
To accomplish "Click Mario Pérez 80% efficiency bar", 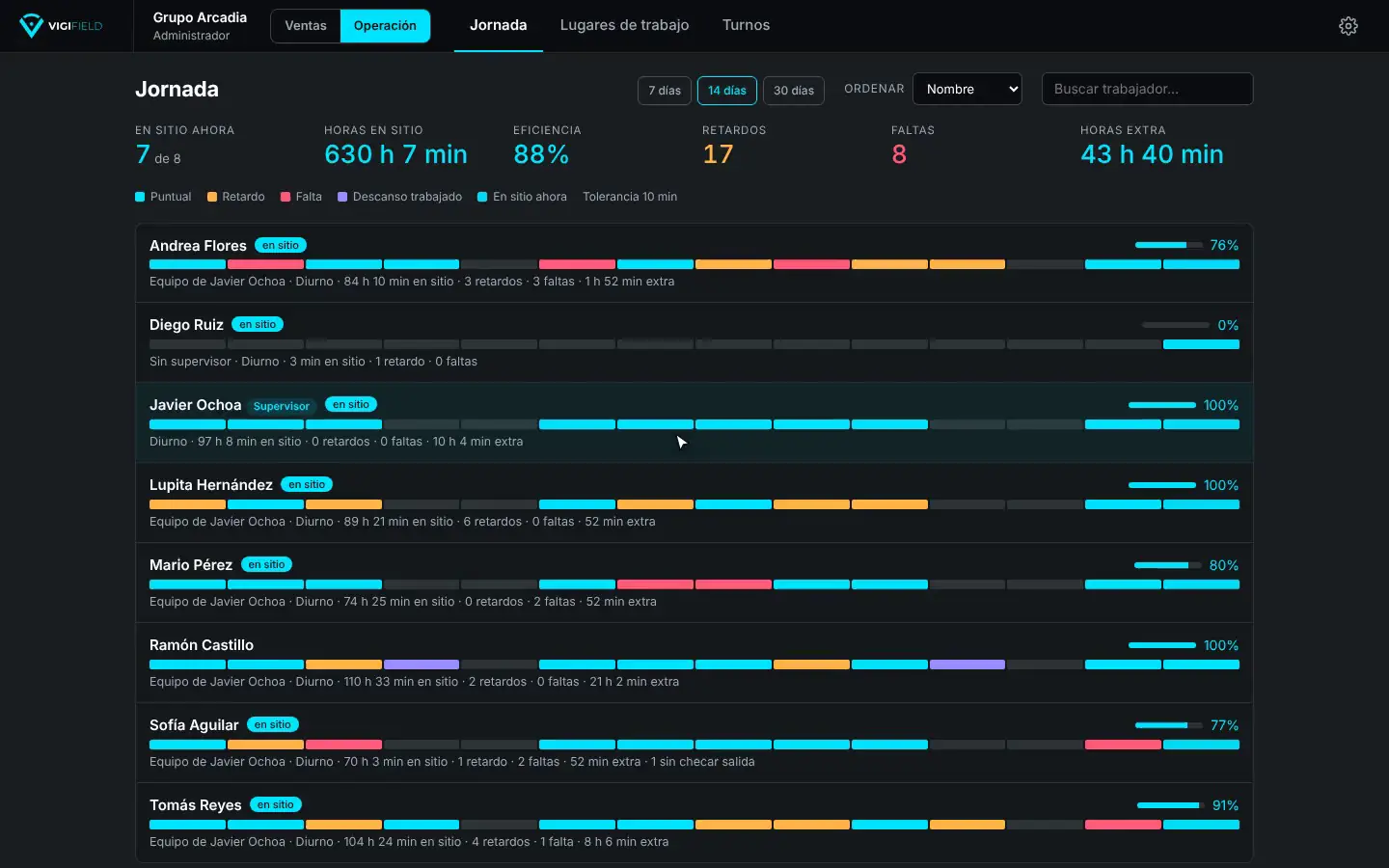I will (x=1168, y=565).
